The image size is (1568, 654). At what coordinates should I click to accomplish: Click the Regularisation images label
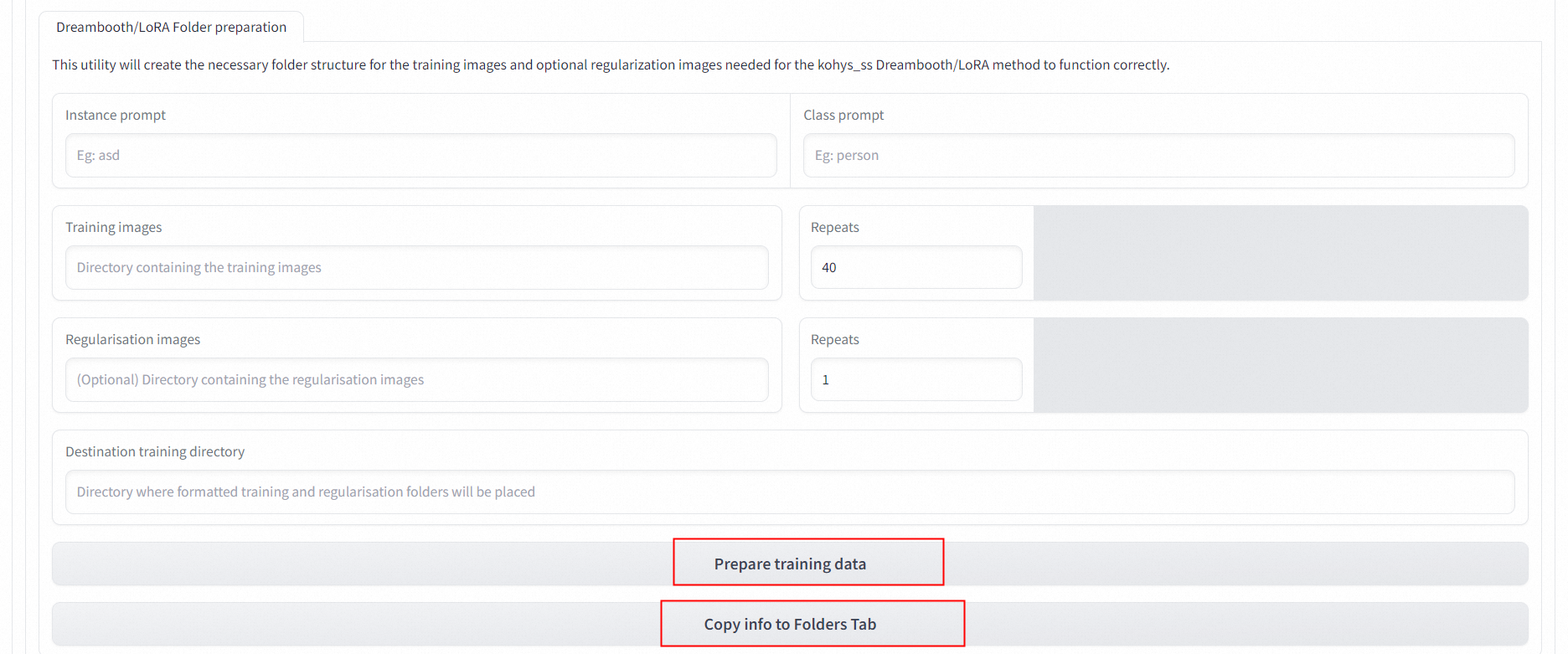[x=133, y=339]
